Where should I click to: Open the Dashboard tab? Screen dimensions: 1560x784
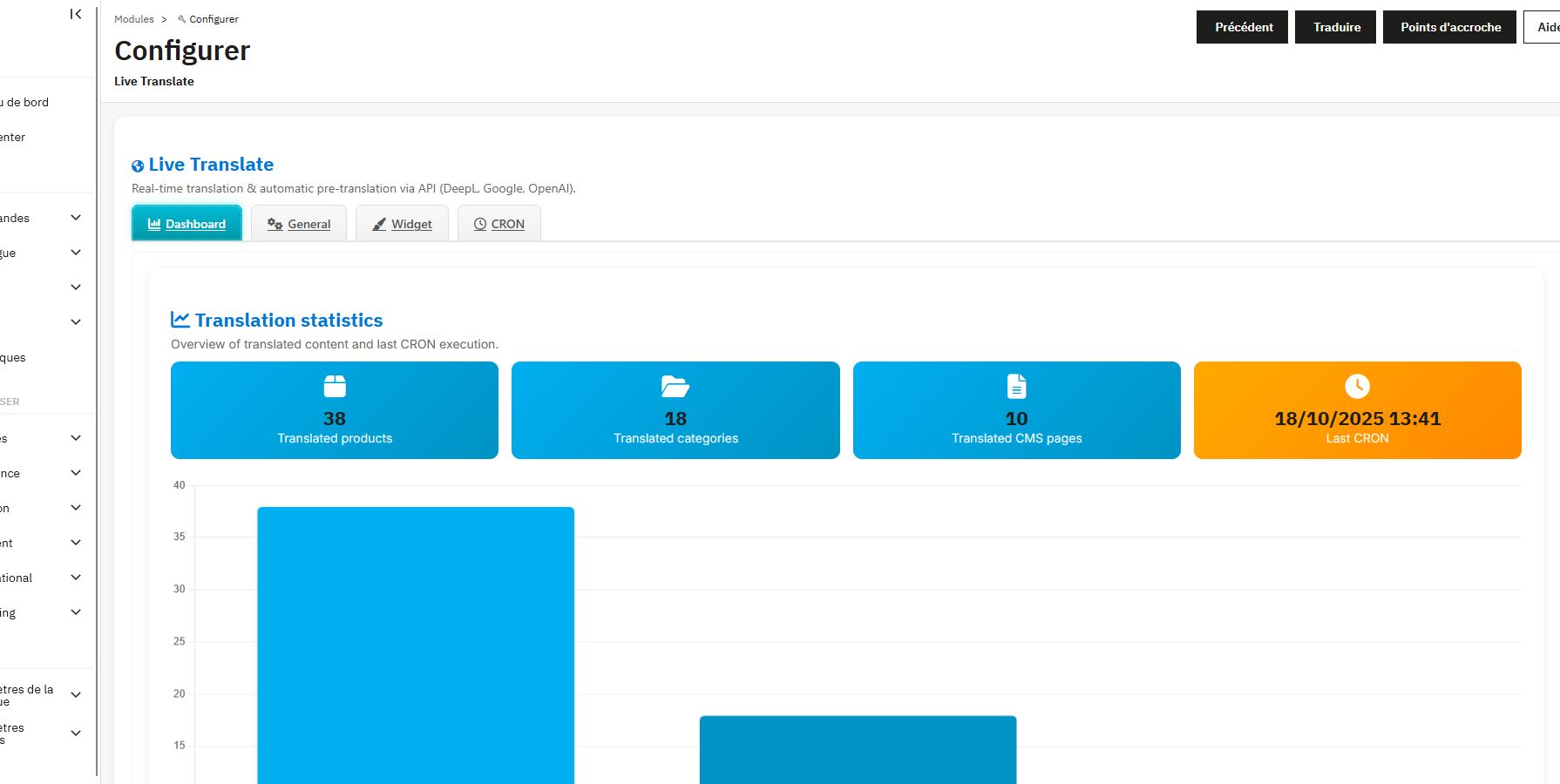[x=187, y=223]
